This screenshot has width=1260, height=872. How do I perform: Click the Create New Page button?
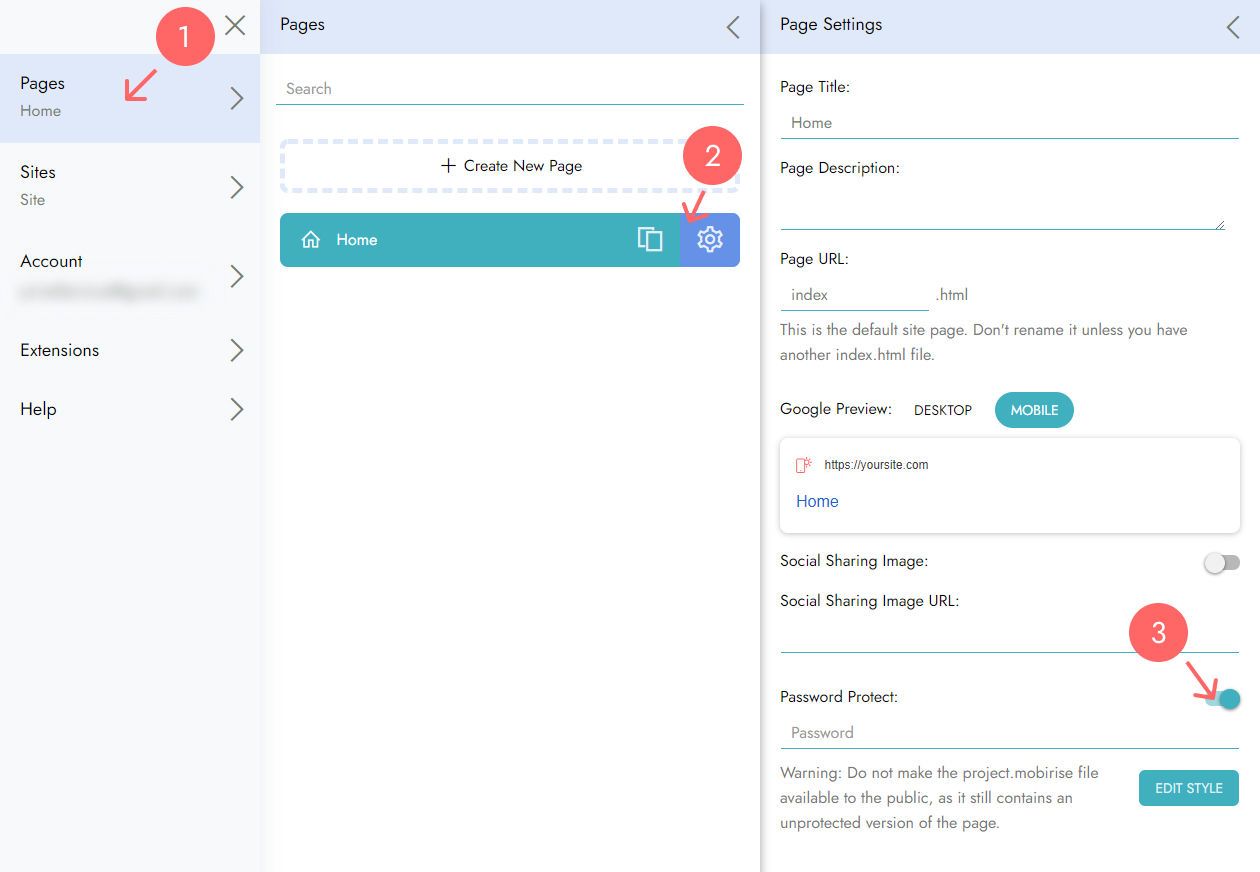point(510,166)
